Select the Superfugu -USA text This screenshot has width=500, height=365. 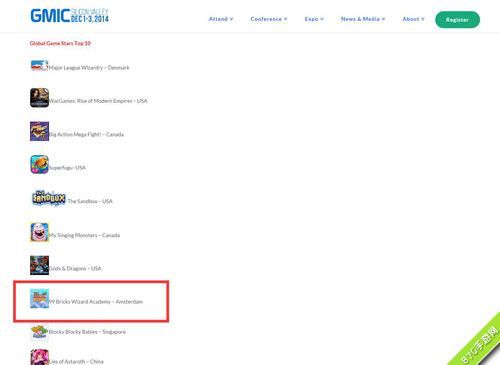pos(67,168)
